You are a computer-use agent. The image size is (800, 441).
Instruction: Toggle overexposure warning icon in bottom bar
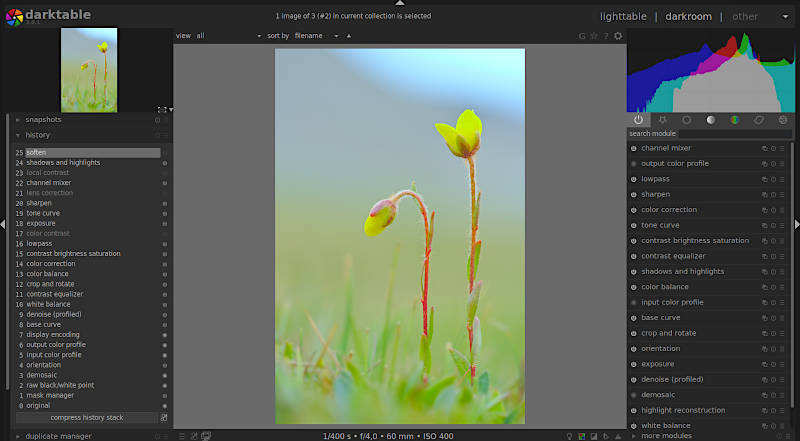click(x=594, y=436)
